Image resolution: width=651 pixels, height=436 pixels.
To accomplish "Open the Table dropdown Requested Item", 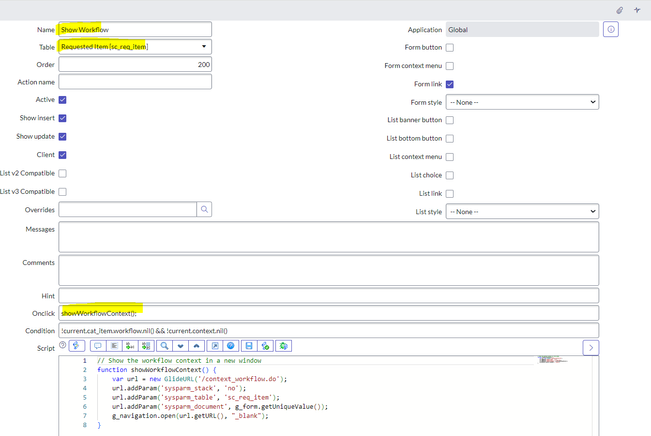I will click(x=135, y=47).
